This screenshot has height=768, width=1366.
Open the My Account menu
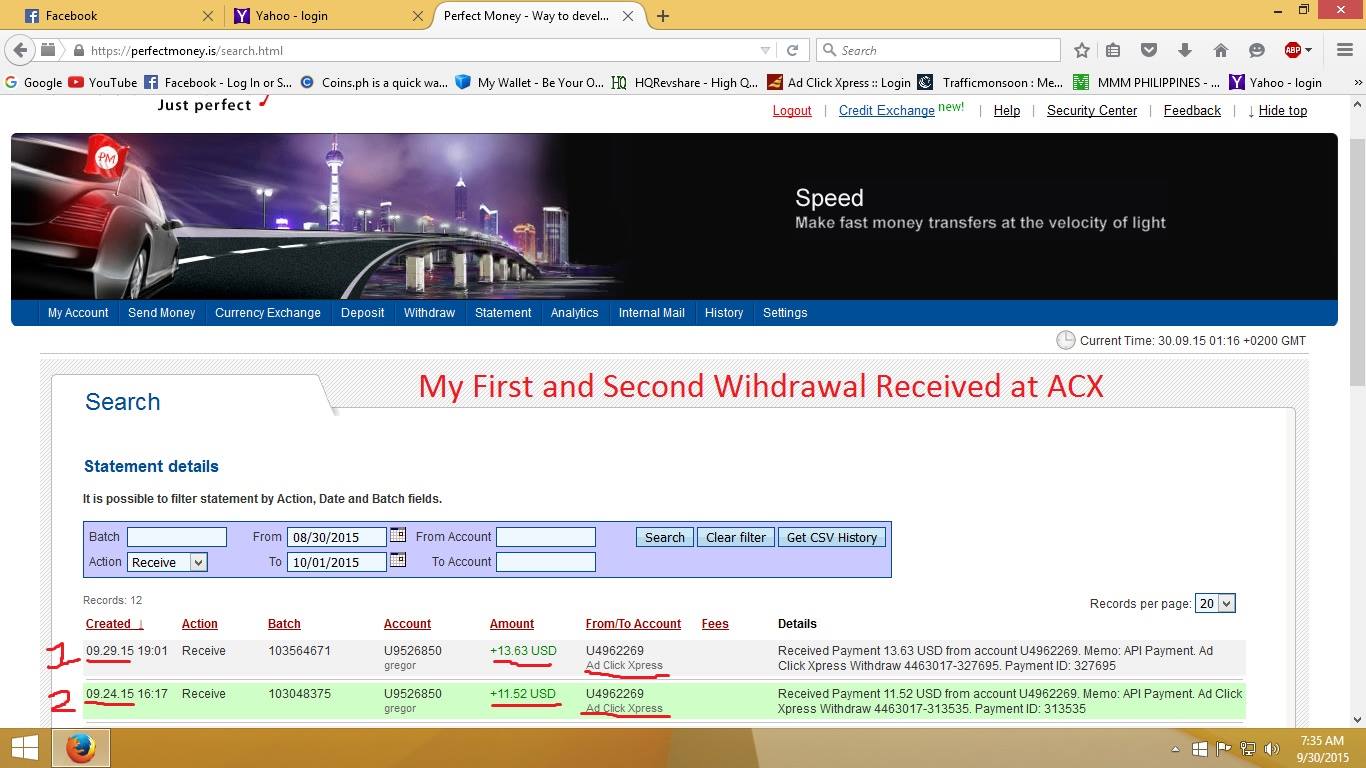pos(78,313)
